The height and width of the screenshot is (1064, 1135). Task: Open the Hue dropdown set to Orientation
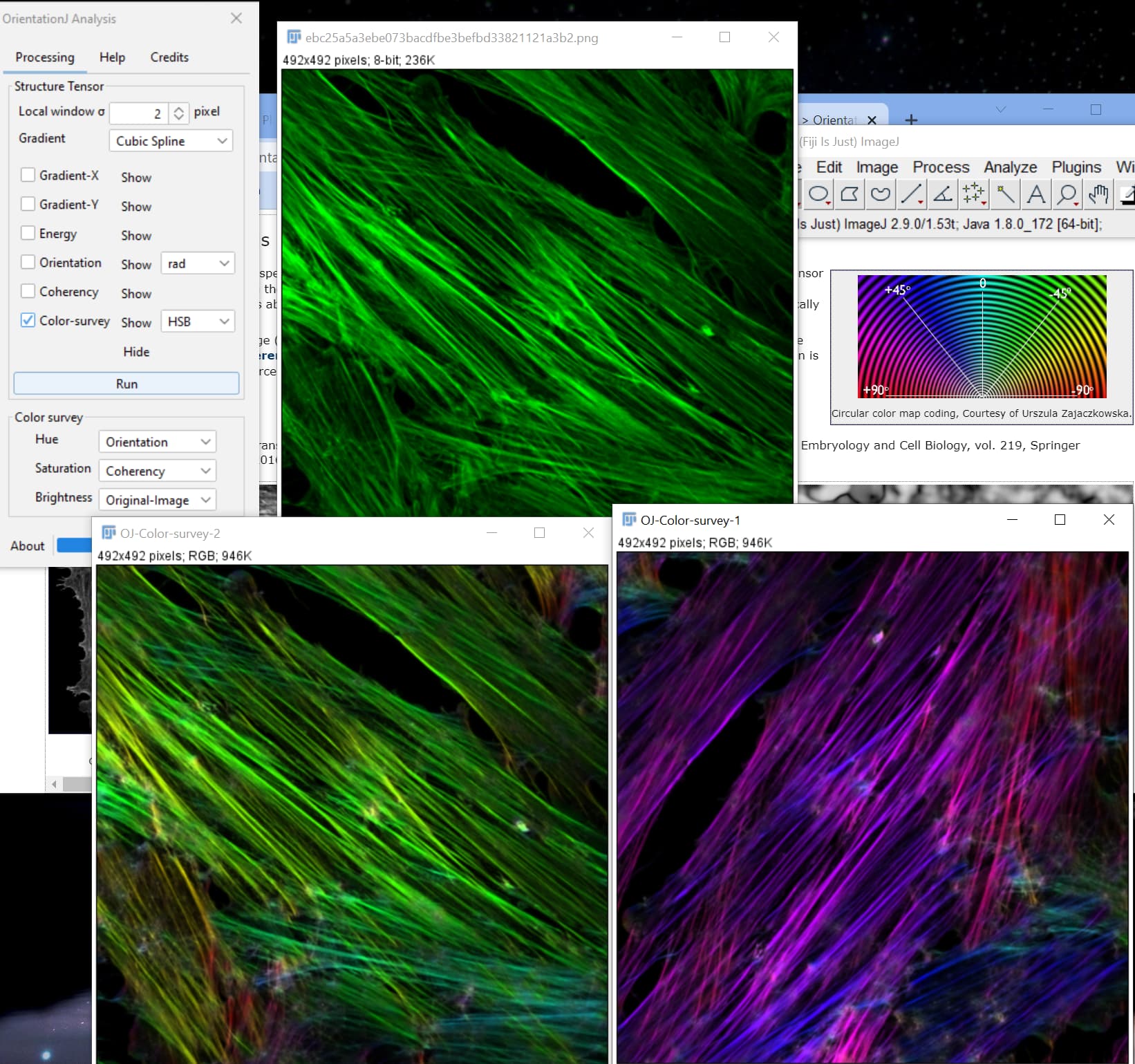pyautogui.click(x=157, y=442)
